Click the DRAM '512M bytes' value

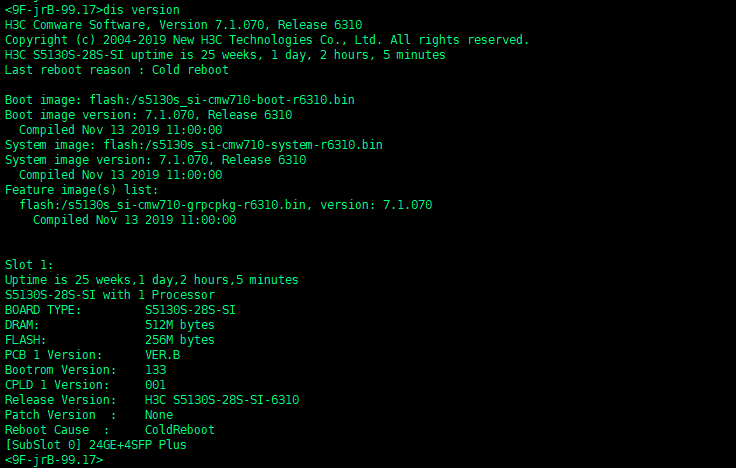pyautogui.click(x=180, y=325)
